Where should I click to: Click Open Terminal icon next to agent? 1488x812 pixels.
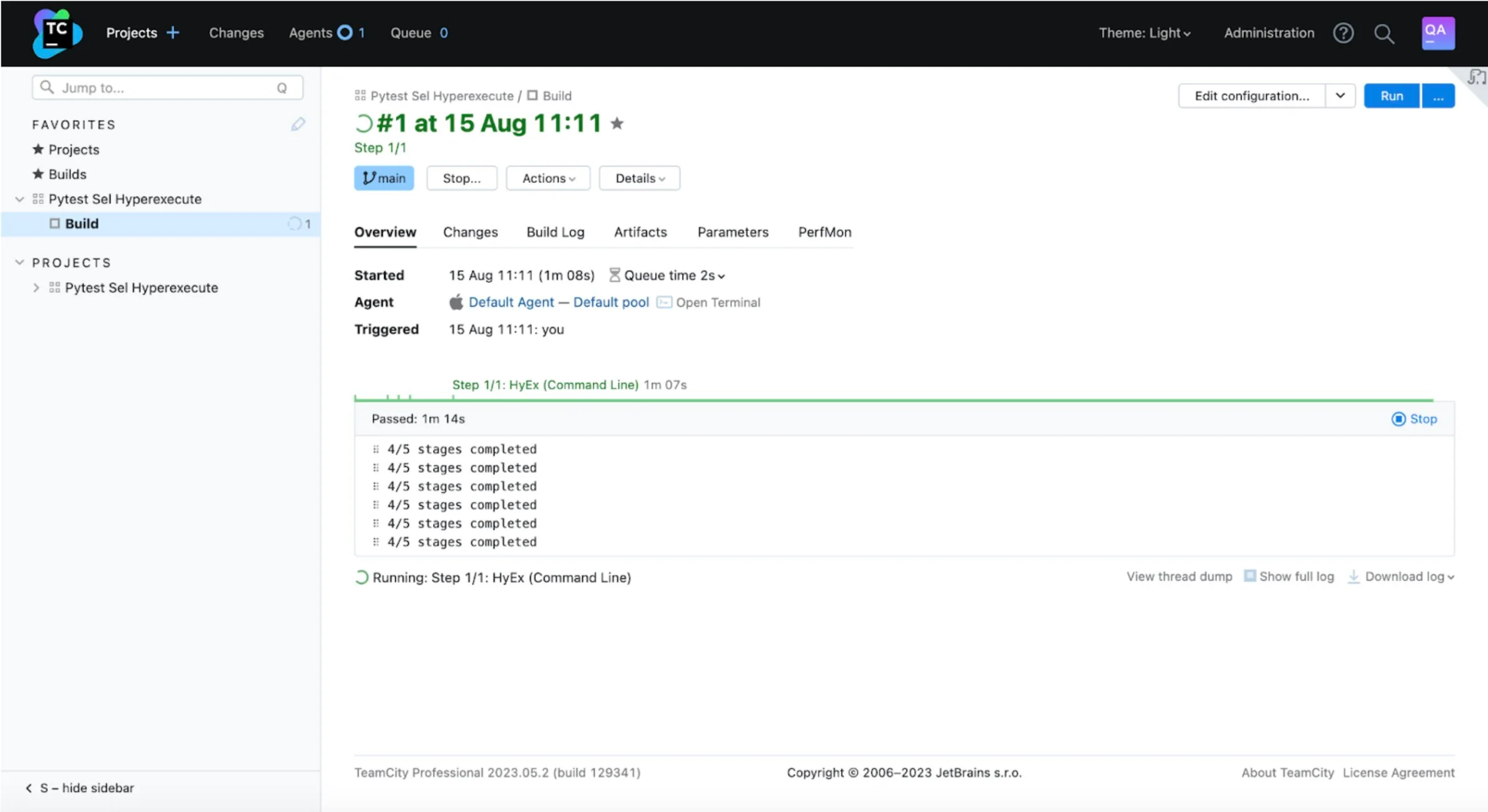point(664,303)
